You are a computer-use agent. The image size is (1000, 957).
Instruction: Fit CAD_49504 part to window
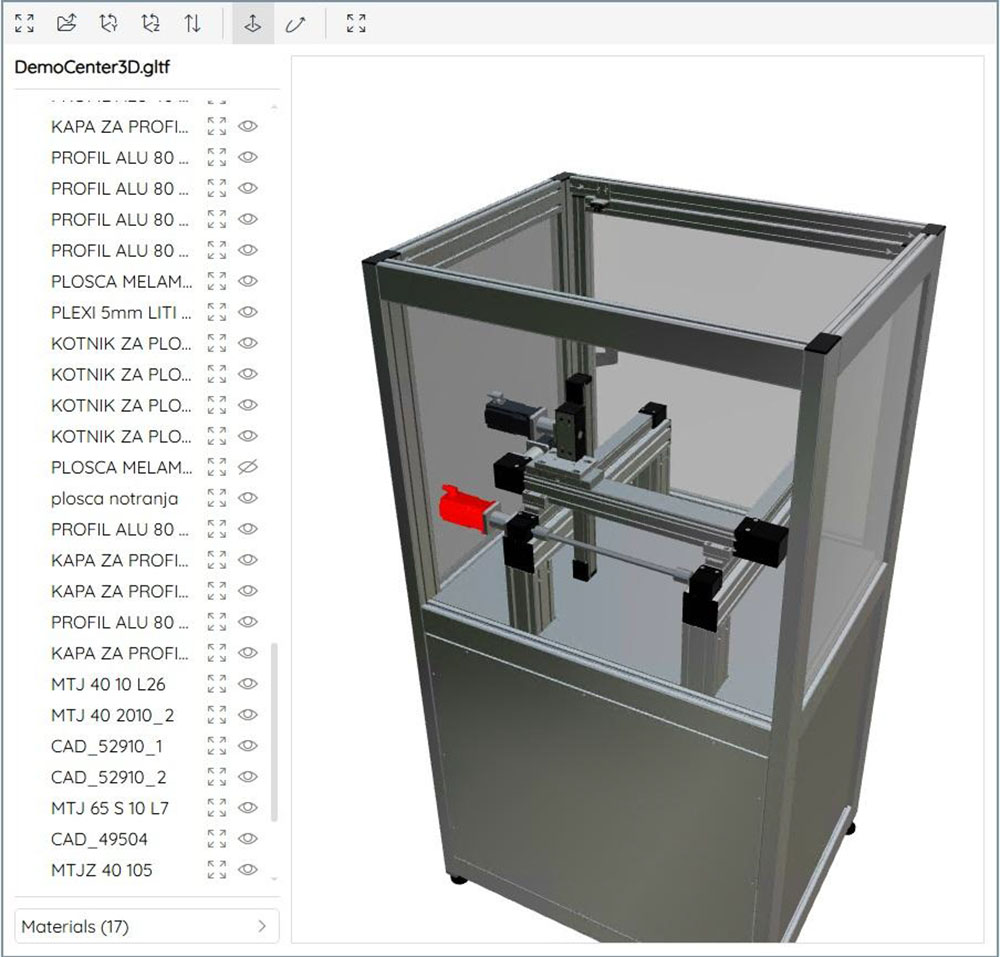[x=216, y=839]
